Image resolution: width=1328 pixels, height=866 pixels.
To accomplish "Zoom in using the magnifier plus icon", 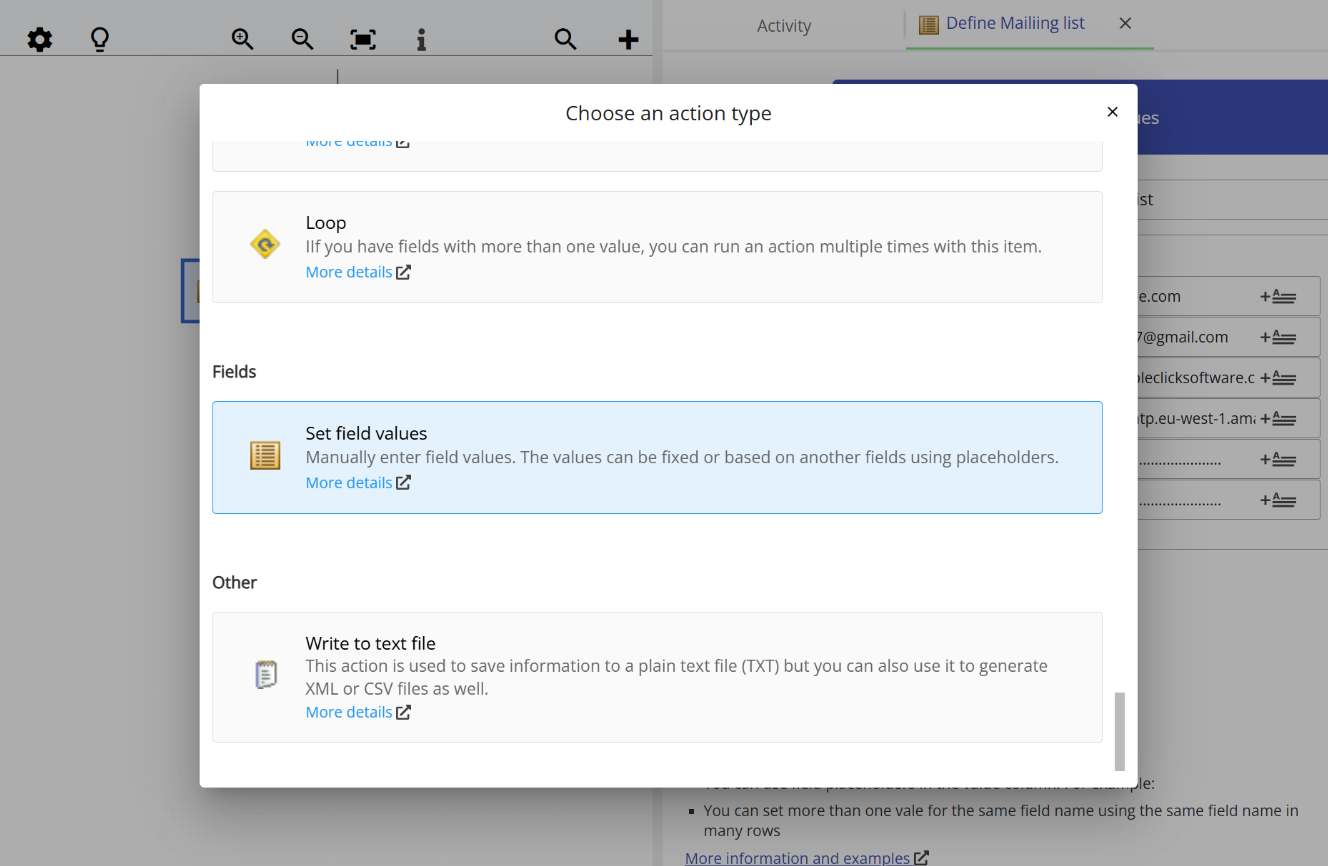I will click(241, 39).
